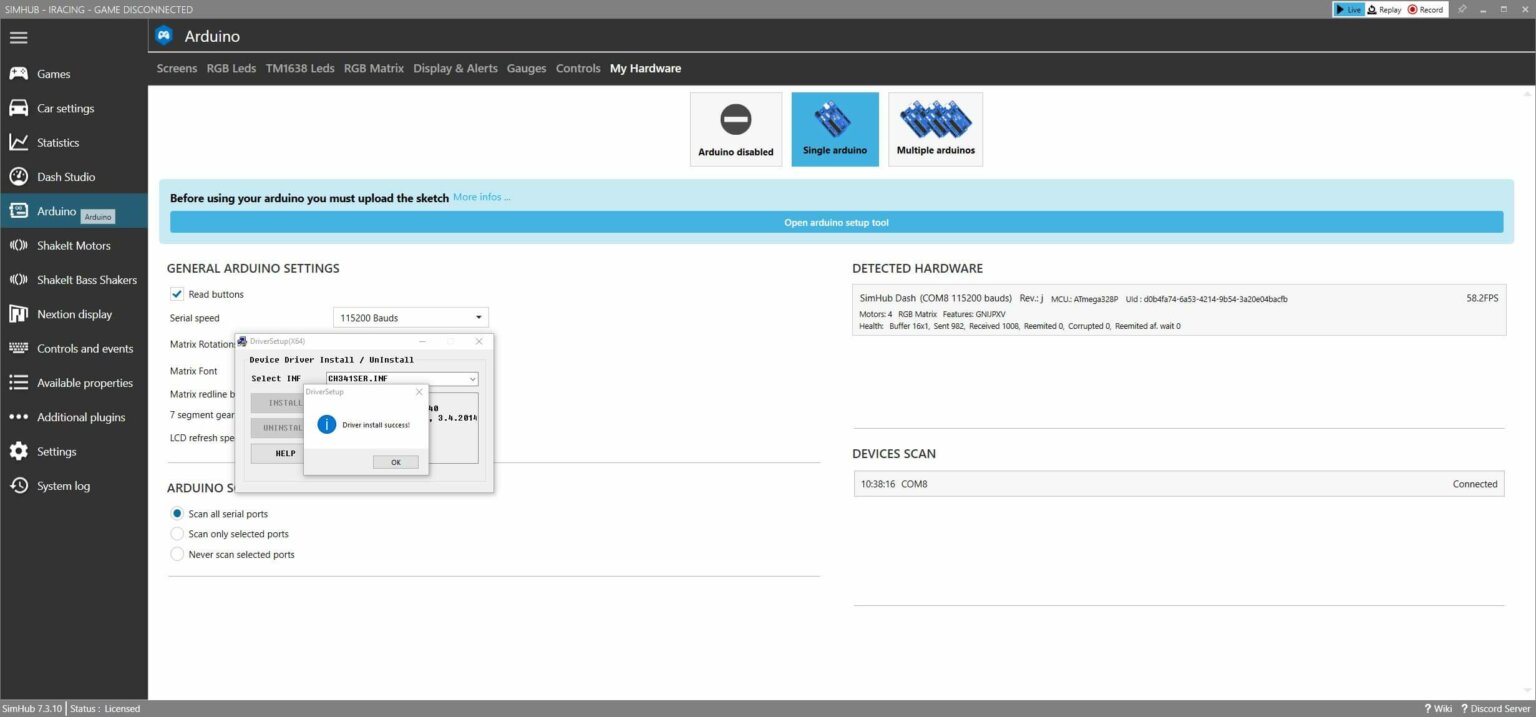The height and width of the screenshot is (717, 1536).
Task: Select Never scan selected ports option
Action: pyautogui.click(x=178, y=554)
